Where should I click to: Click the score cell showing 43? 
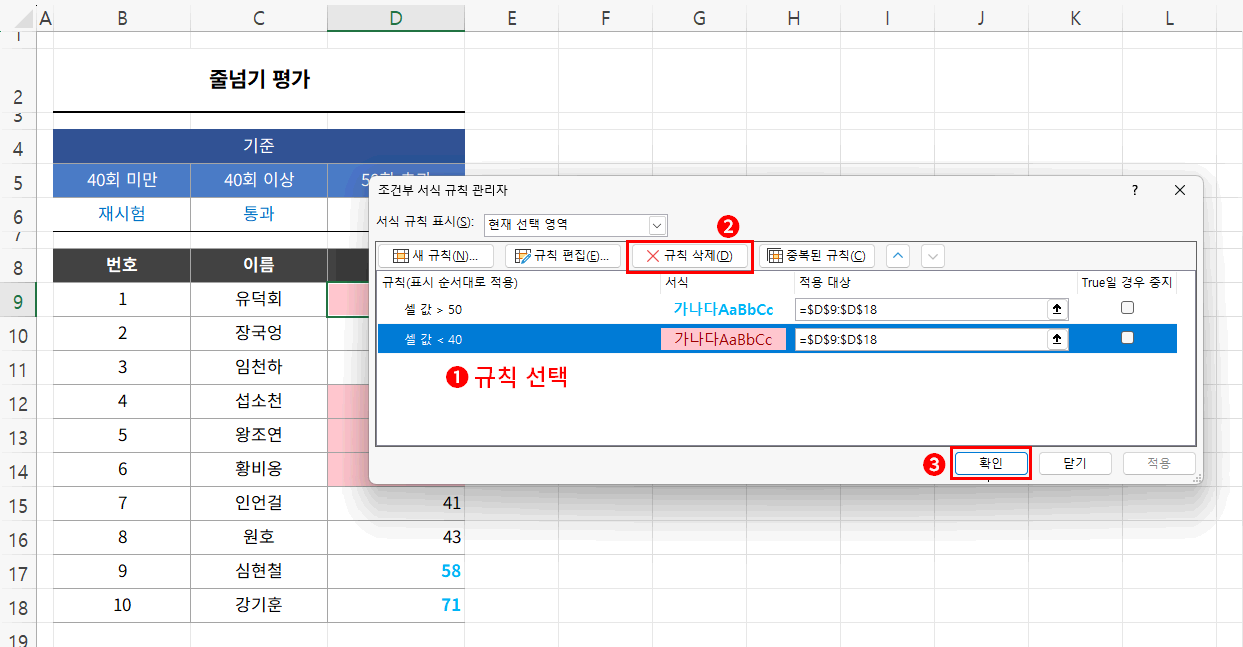[x=396, y=538]
